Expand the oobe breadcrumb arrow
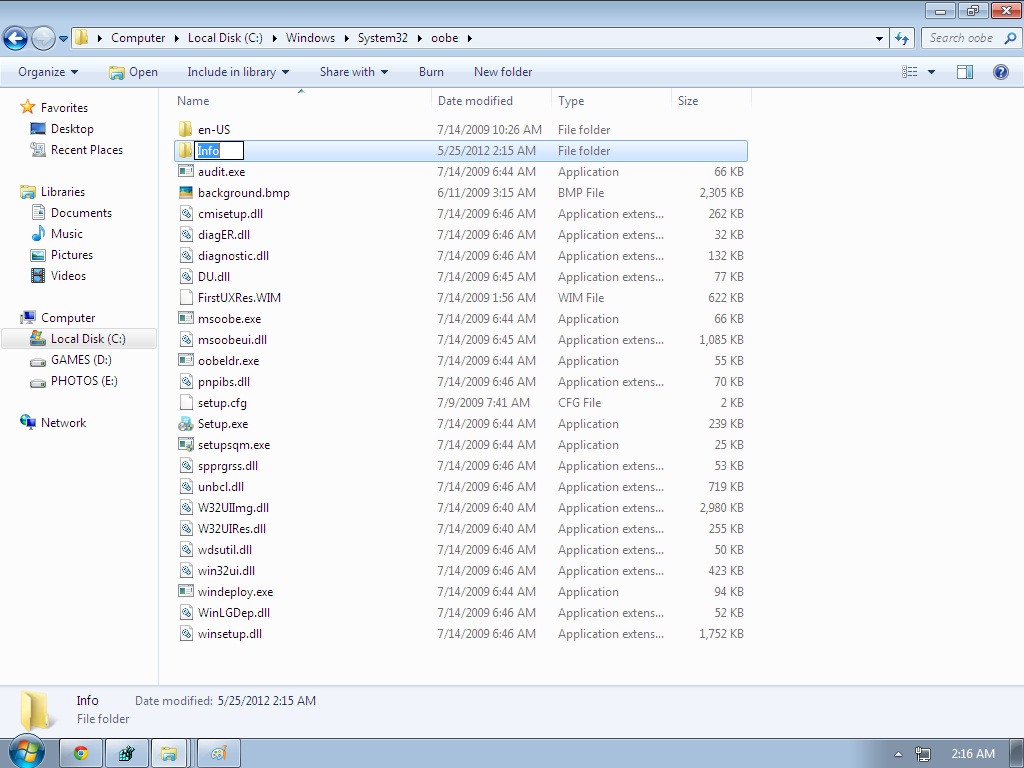 (470, 39)
